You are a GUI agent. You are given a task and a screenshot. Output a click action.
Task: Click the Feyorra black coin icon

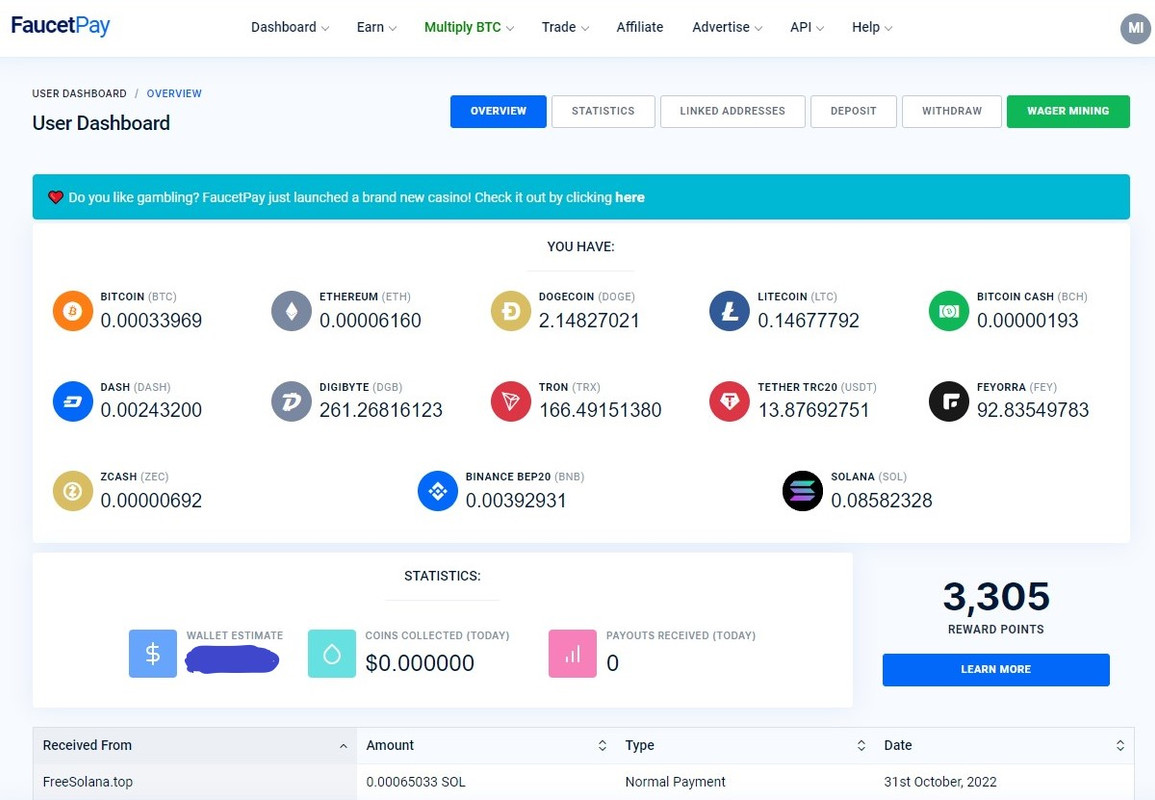coord(949,401)
